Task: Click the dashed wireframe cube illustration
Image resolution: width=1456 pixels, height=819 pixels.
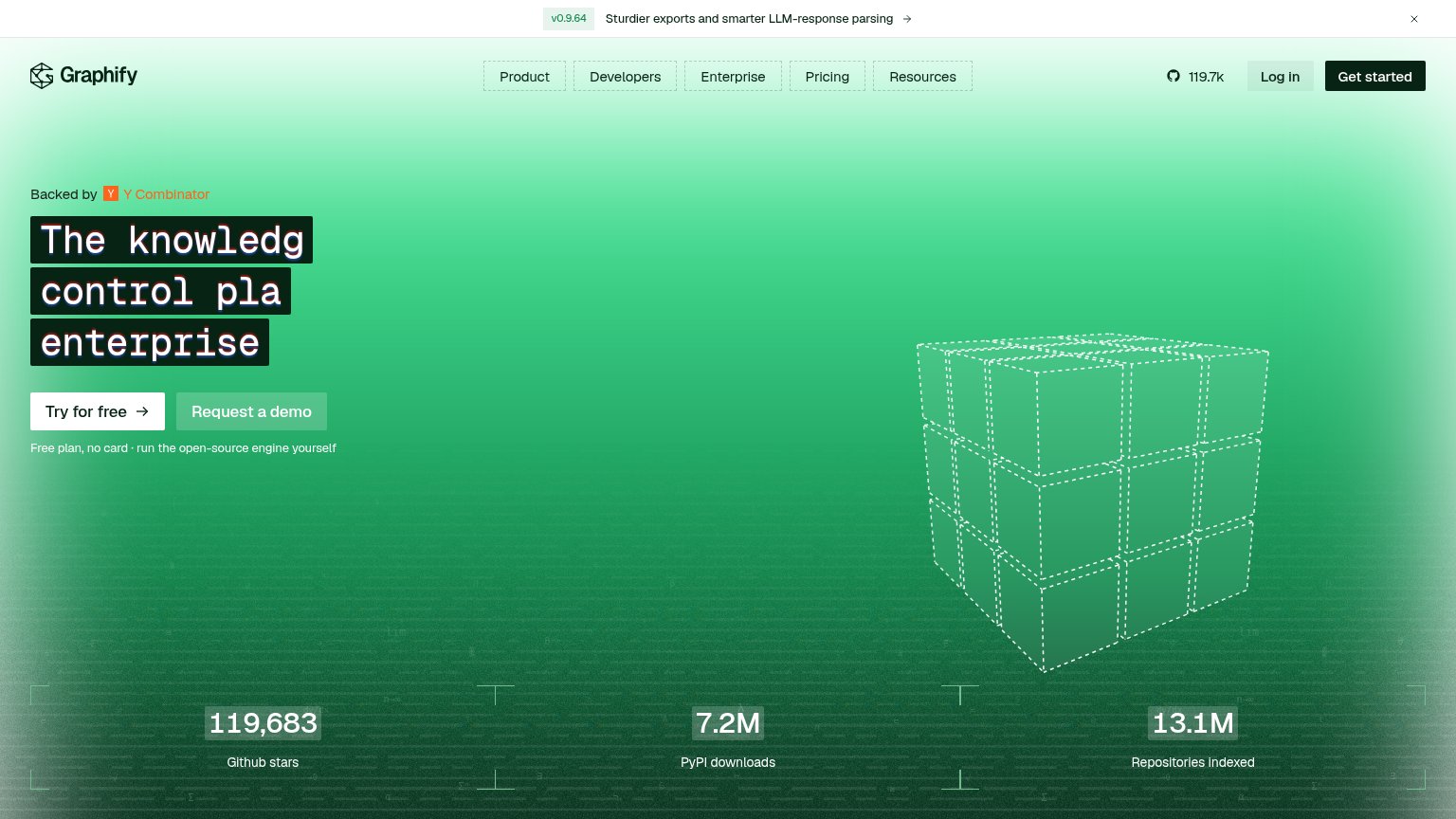Action: tap(1092, 502)
